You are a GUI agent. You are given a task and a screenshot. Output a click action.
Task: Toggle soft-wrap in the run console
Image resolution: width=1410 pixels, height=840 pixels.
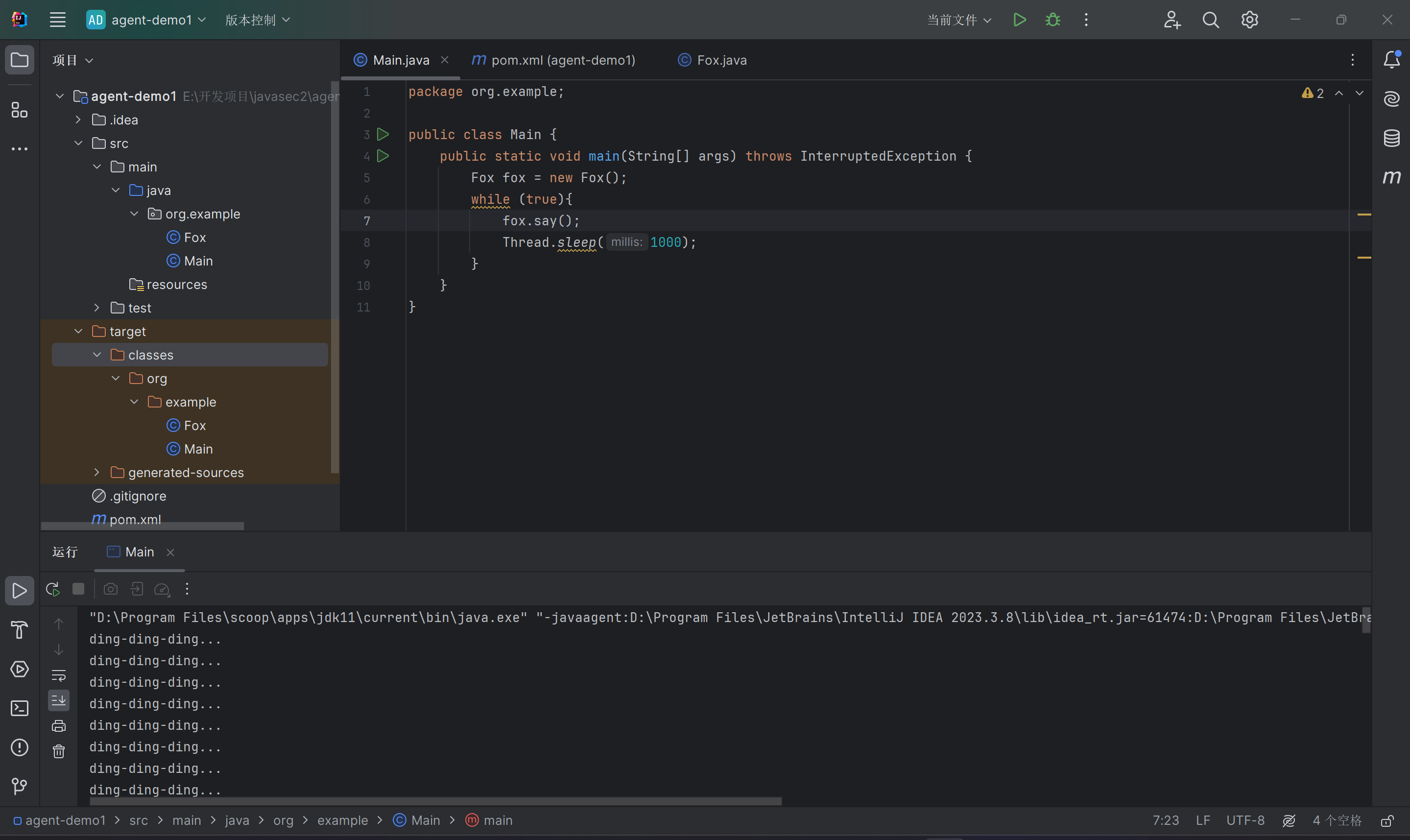(x=59, y=675)
